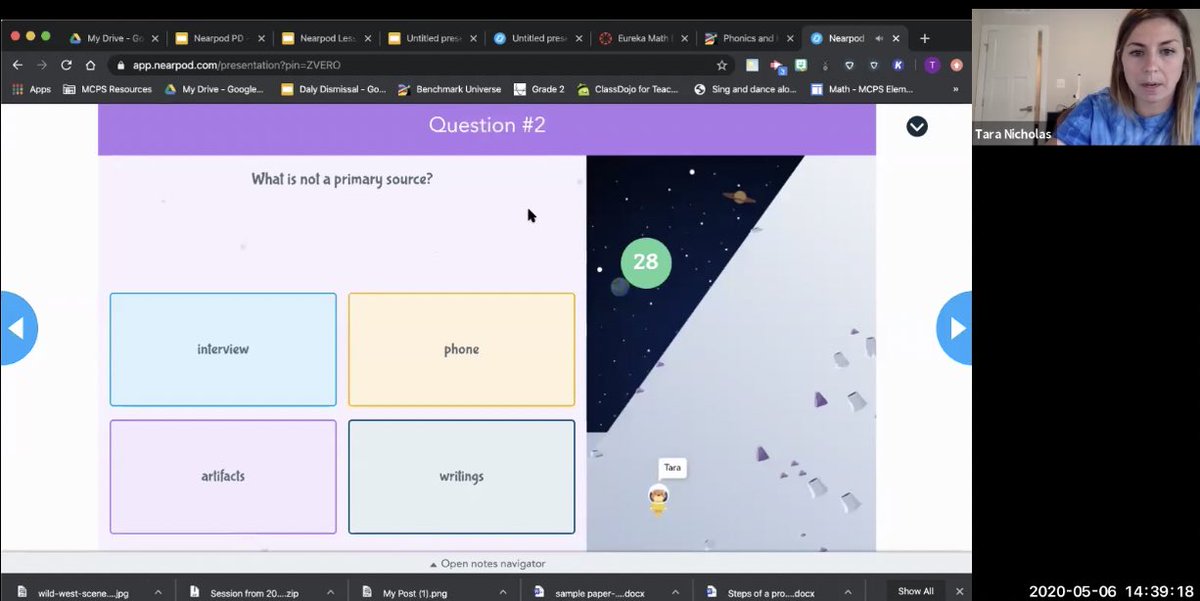
Task: Open the Chrome profile avatar 'T'
Action: click(932, 65)
